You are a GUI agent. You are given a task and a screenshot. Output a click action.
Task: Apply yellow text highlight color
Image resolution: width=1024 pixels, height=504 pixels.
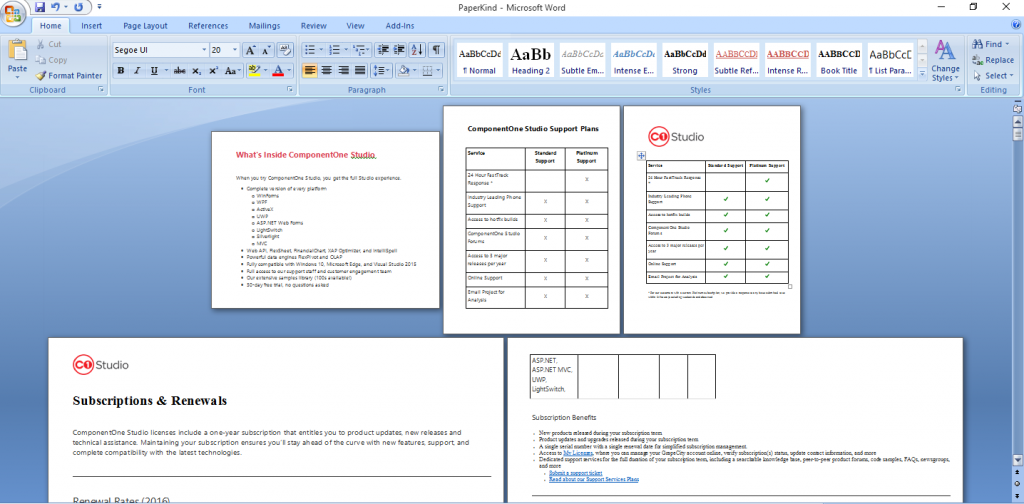pyautogui.click(x=255, y=71)
